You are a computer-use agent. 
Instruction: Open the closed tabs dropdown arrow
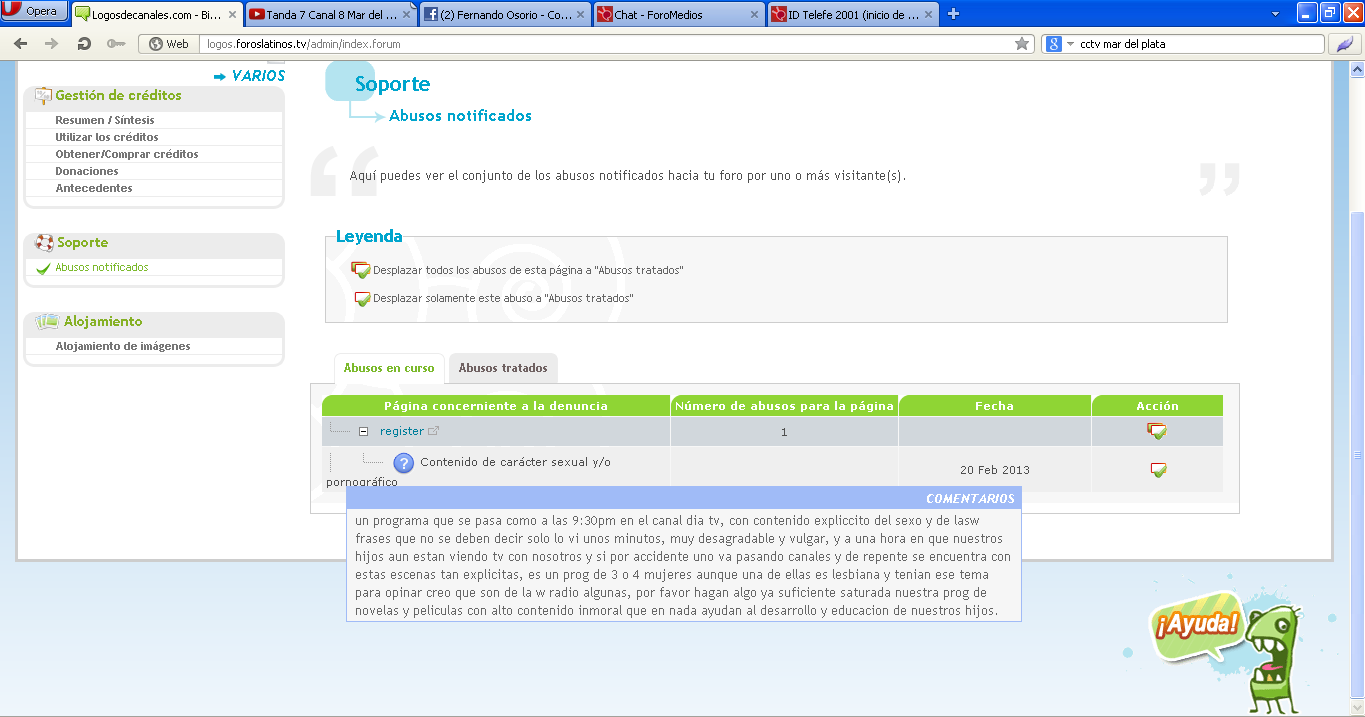(1275, 15)
